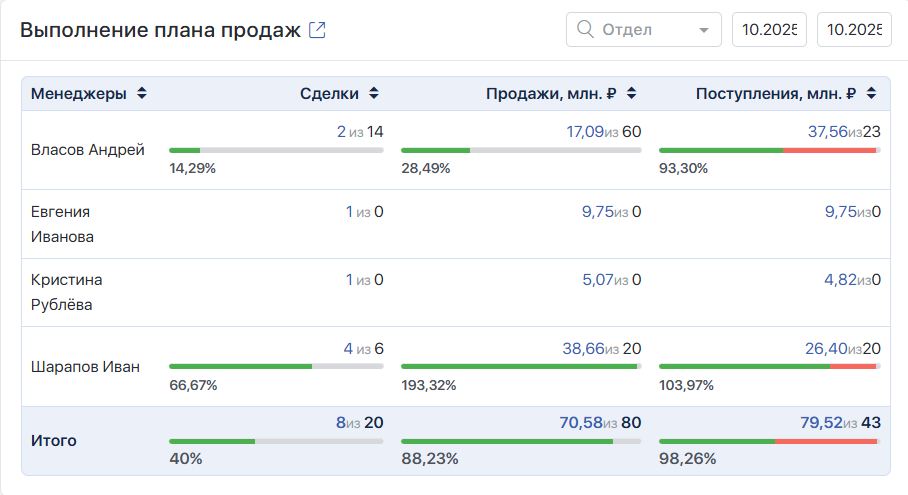Click Шарапов Иван's receipts value 26,40

point(826,348)
